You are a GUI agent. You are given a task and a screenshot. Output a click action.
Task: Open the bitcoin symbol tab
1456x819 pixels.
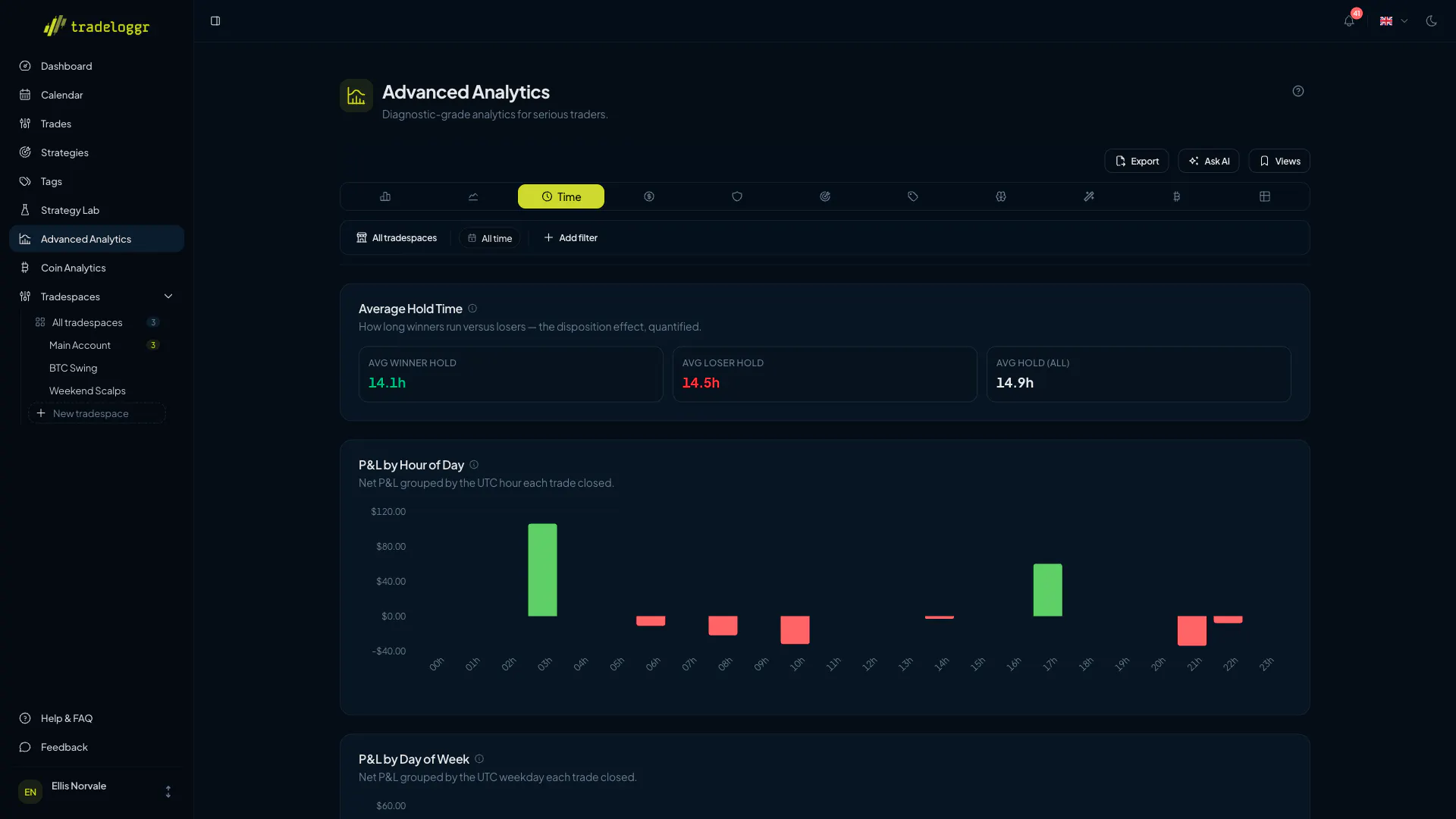pyautogui.click(x=1177, y=196)
